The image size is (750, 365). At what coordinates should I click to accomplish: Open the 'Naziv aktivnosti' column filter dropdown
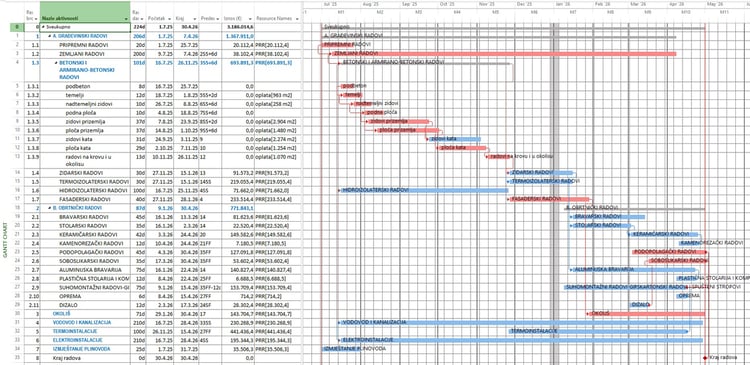tap(126, 19)
